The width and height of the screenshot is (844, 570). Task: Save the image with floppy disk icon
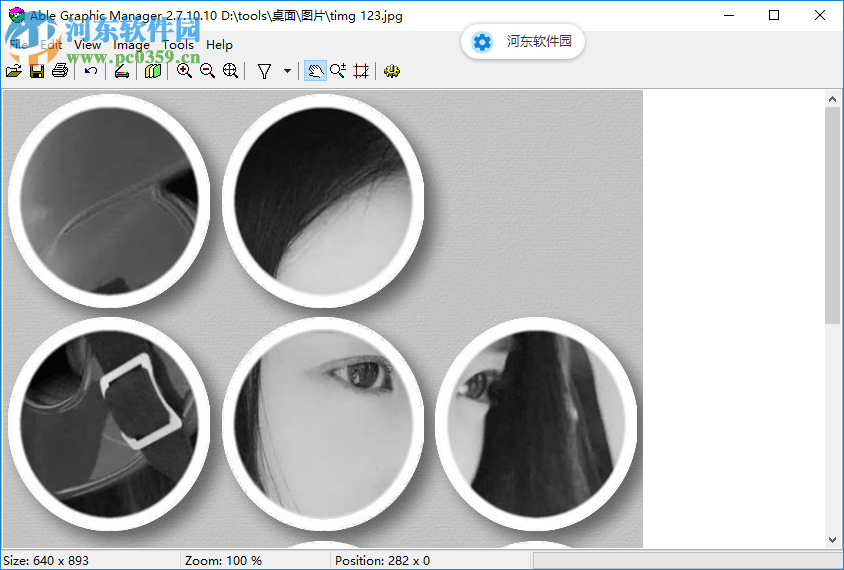(37, 71)
